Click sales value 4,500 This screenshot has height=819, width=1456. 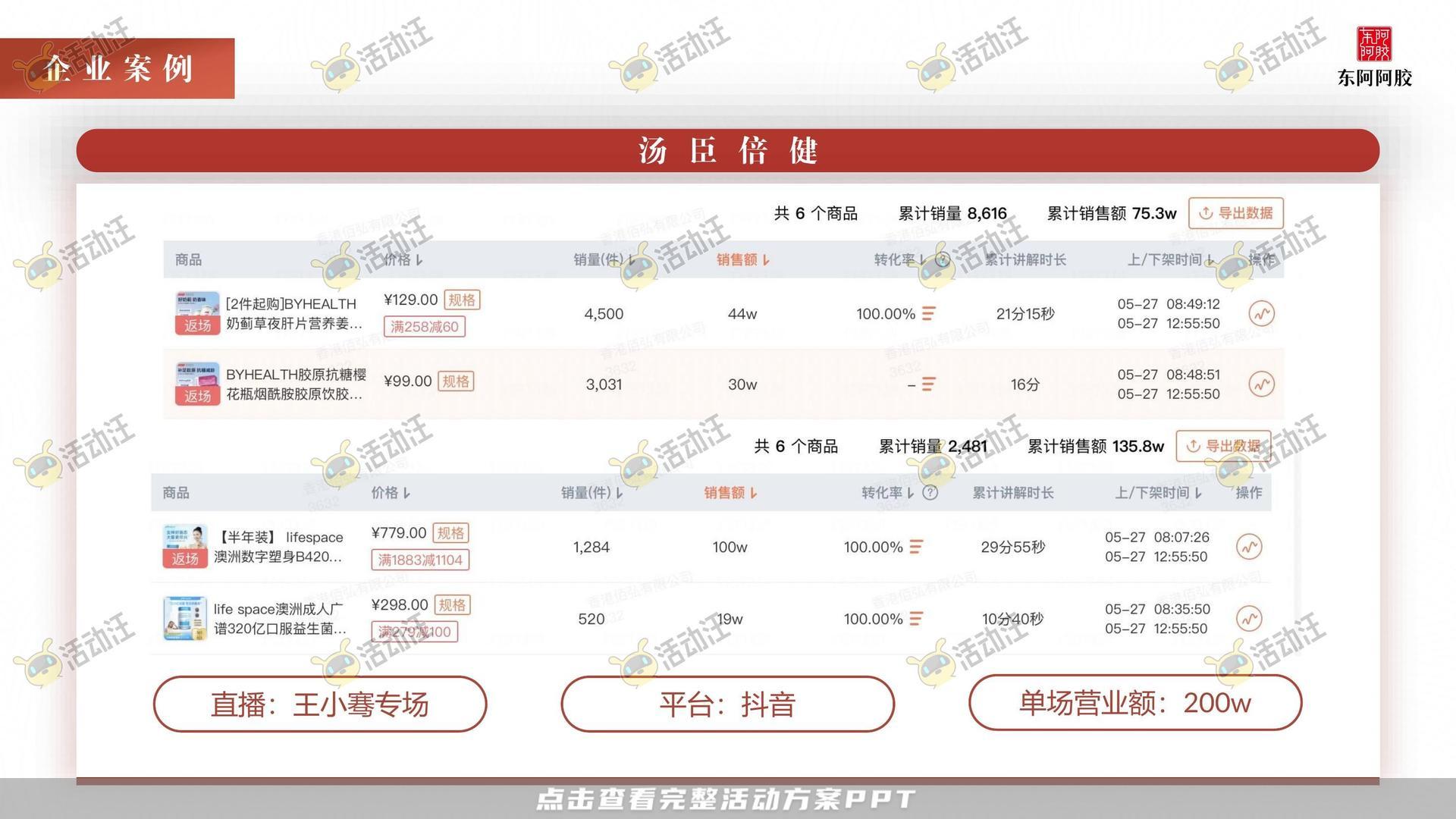[604, 314]
